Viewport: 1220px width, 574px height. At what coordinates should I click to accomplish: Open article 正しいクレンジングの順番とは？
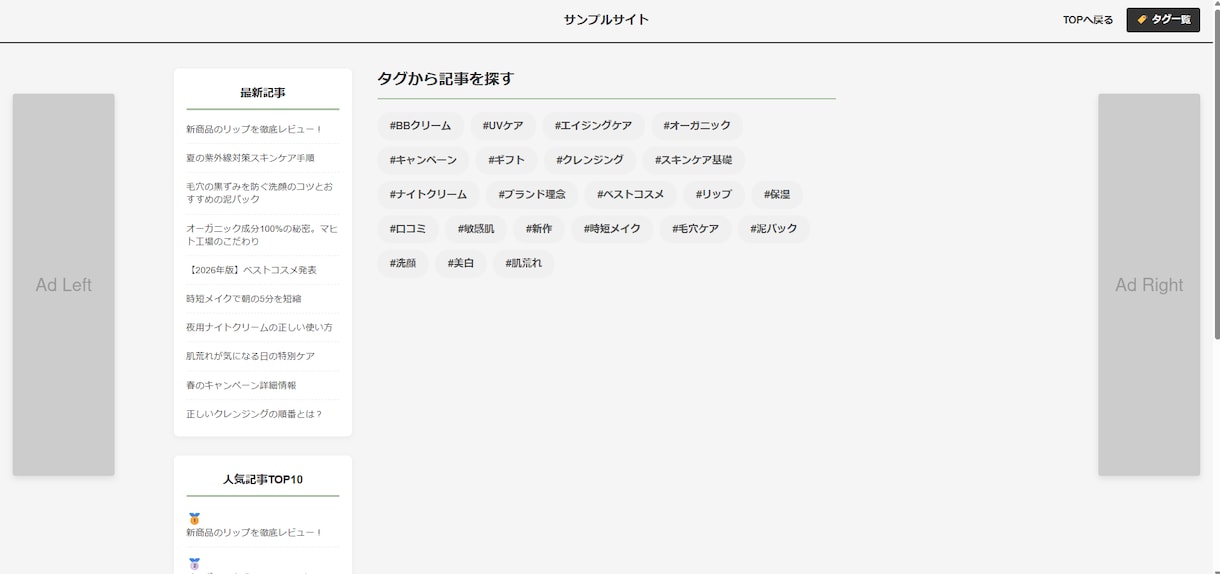(254, 414)
